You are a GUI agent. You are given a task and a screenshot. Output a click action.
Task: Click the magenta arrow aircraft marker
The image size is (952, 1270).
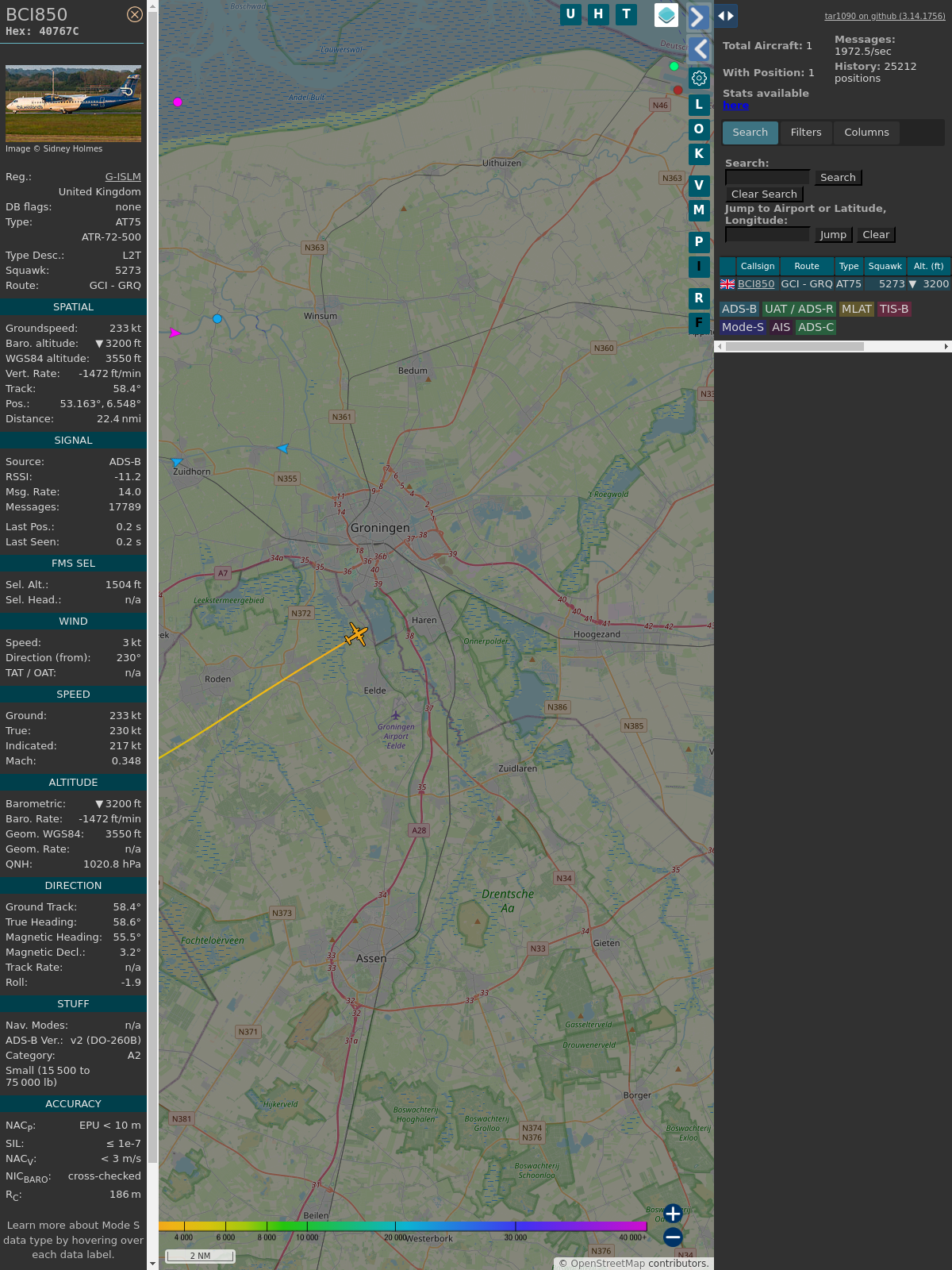point(175,333)
